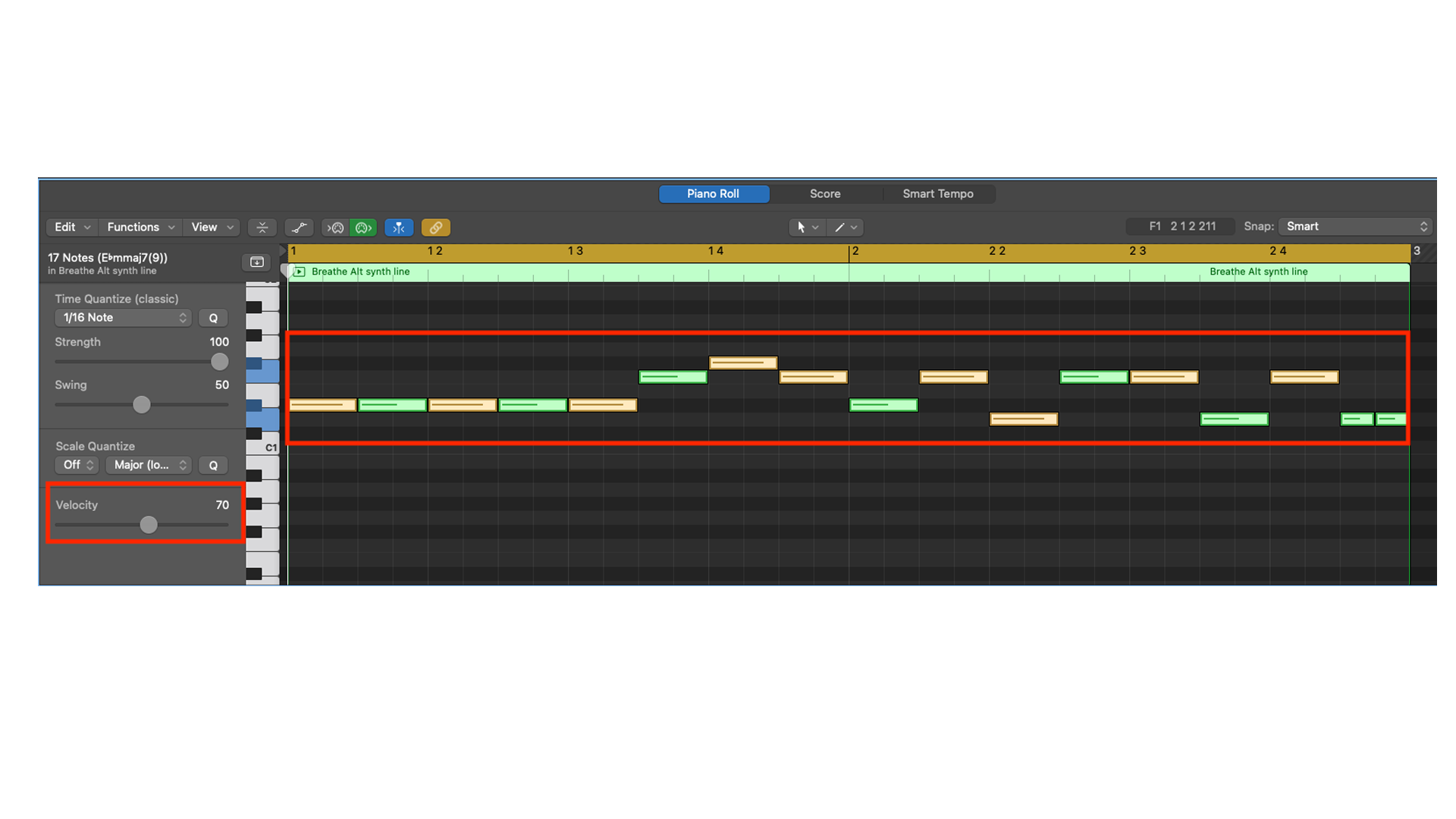
Task: Click the Velocity slider knob
Action: point(149,525)
